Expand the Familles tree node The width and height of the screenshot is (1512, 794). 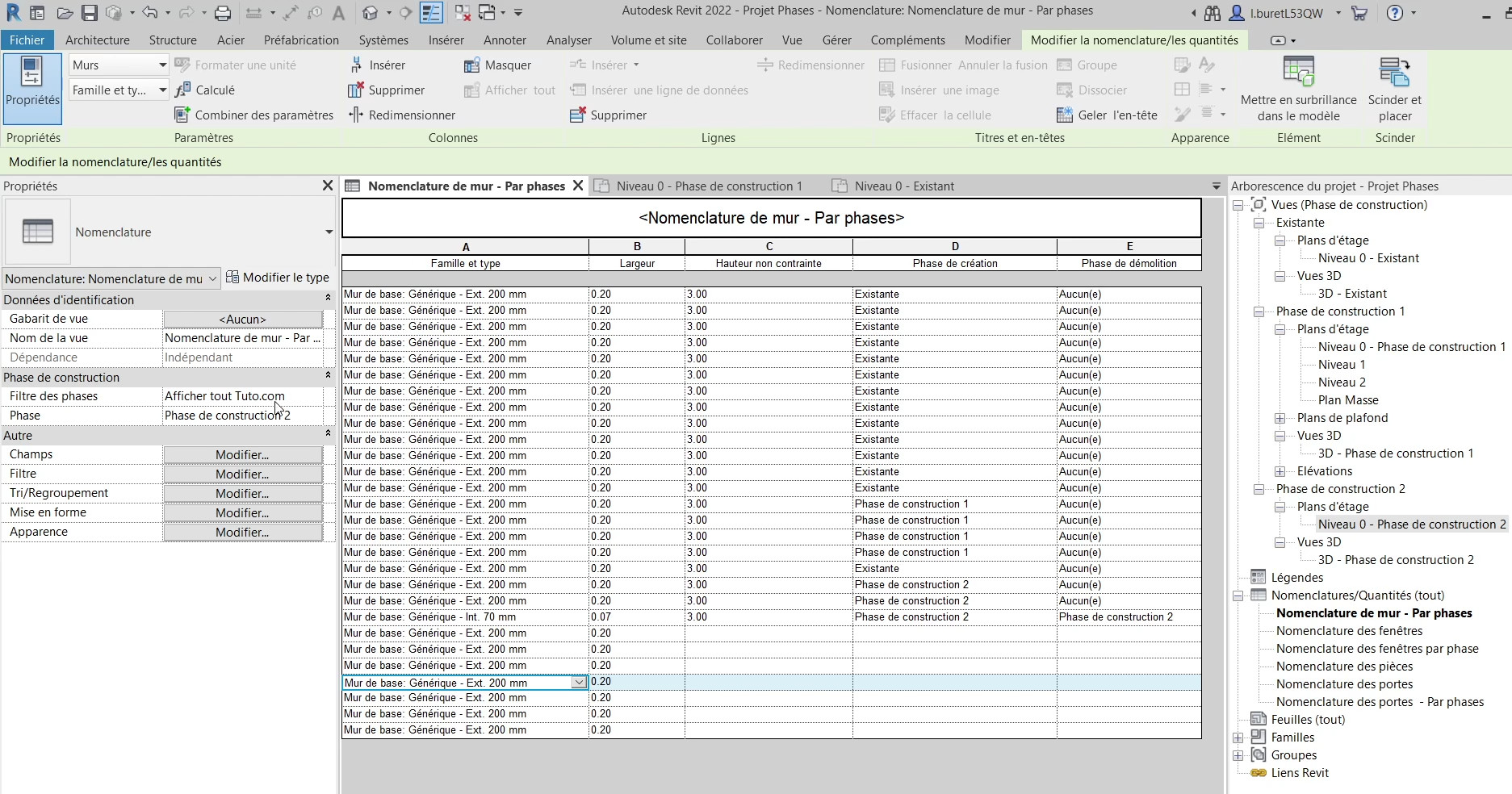pyautogui.click(x=1238, y=738)
